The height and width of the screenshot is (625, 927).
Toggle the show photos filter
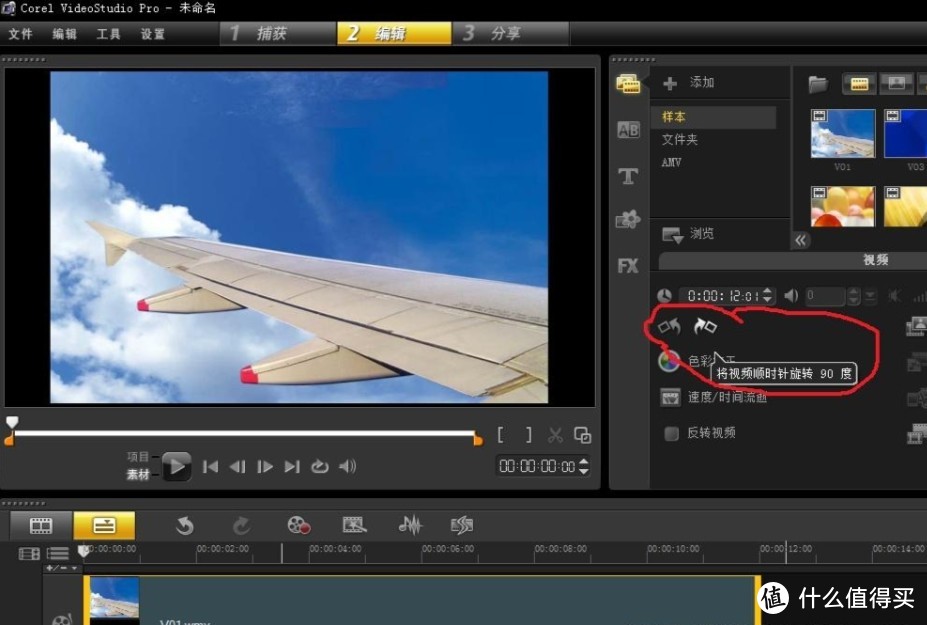point(896,85)
